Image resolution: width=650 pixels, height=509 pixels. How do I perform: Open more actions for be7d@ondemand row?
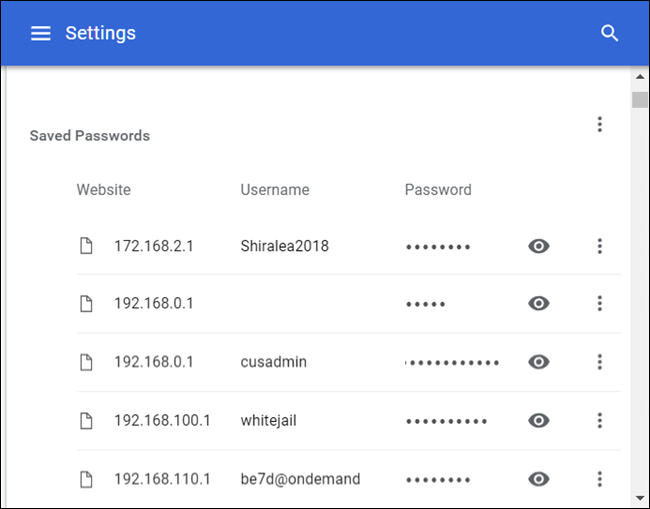600,479
